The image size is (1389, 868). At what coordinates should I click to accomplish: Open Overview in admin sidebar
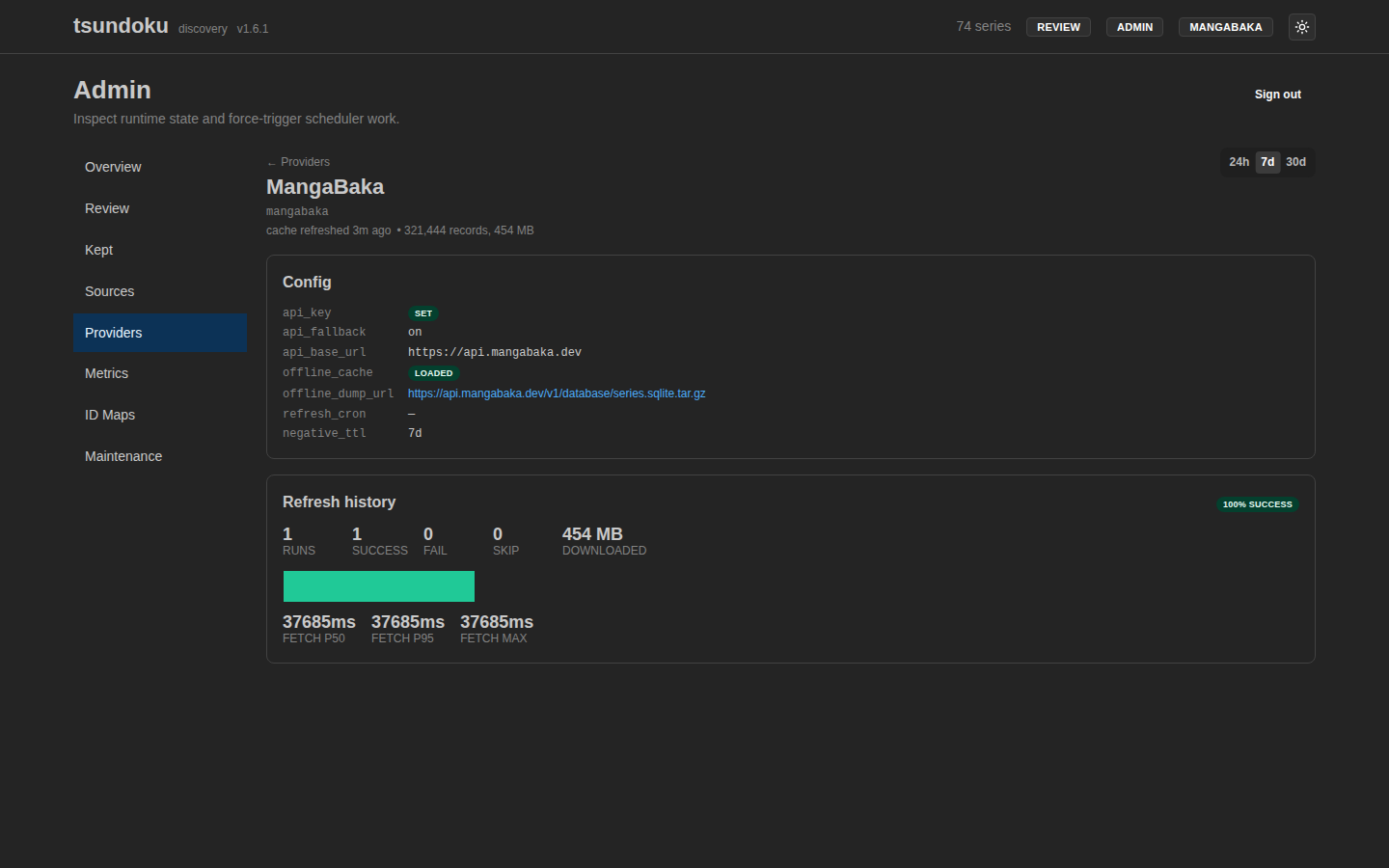[x=160, y=167]
